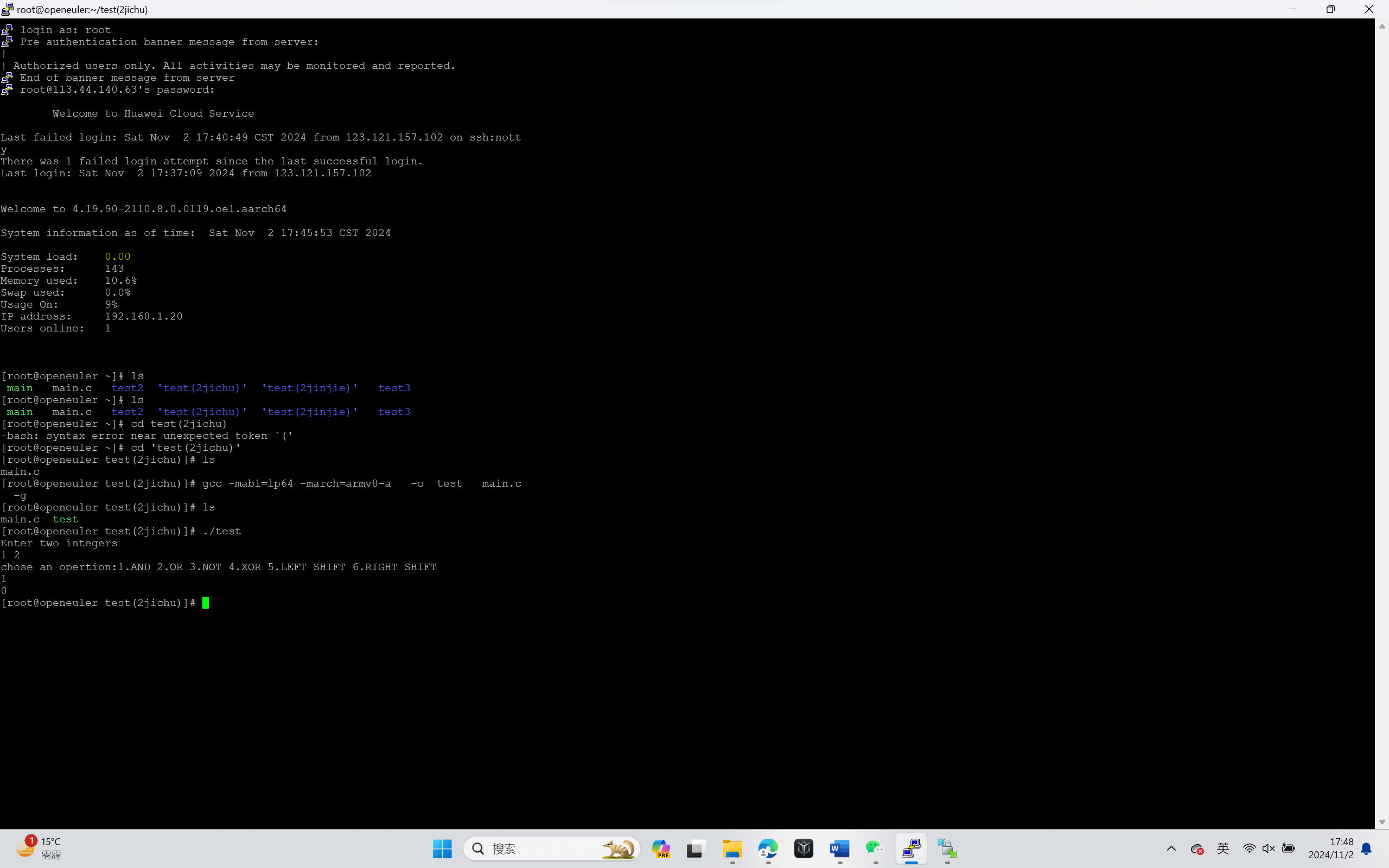
Task: Click the '-g' continuation line
Action: [x=20, y=495]
